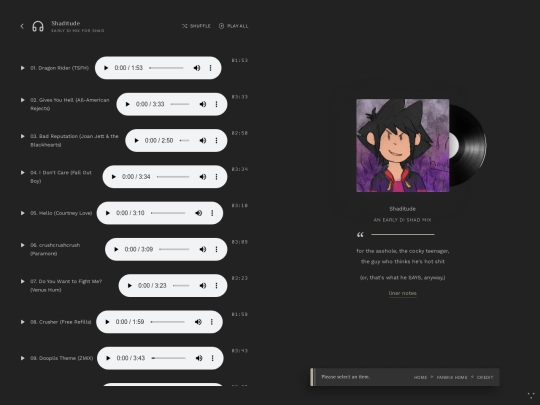Viewport: 540px width, 405px height.
Task: Open more options on I Don't Care player
Action: [216, 177]
